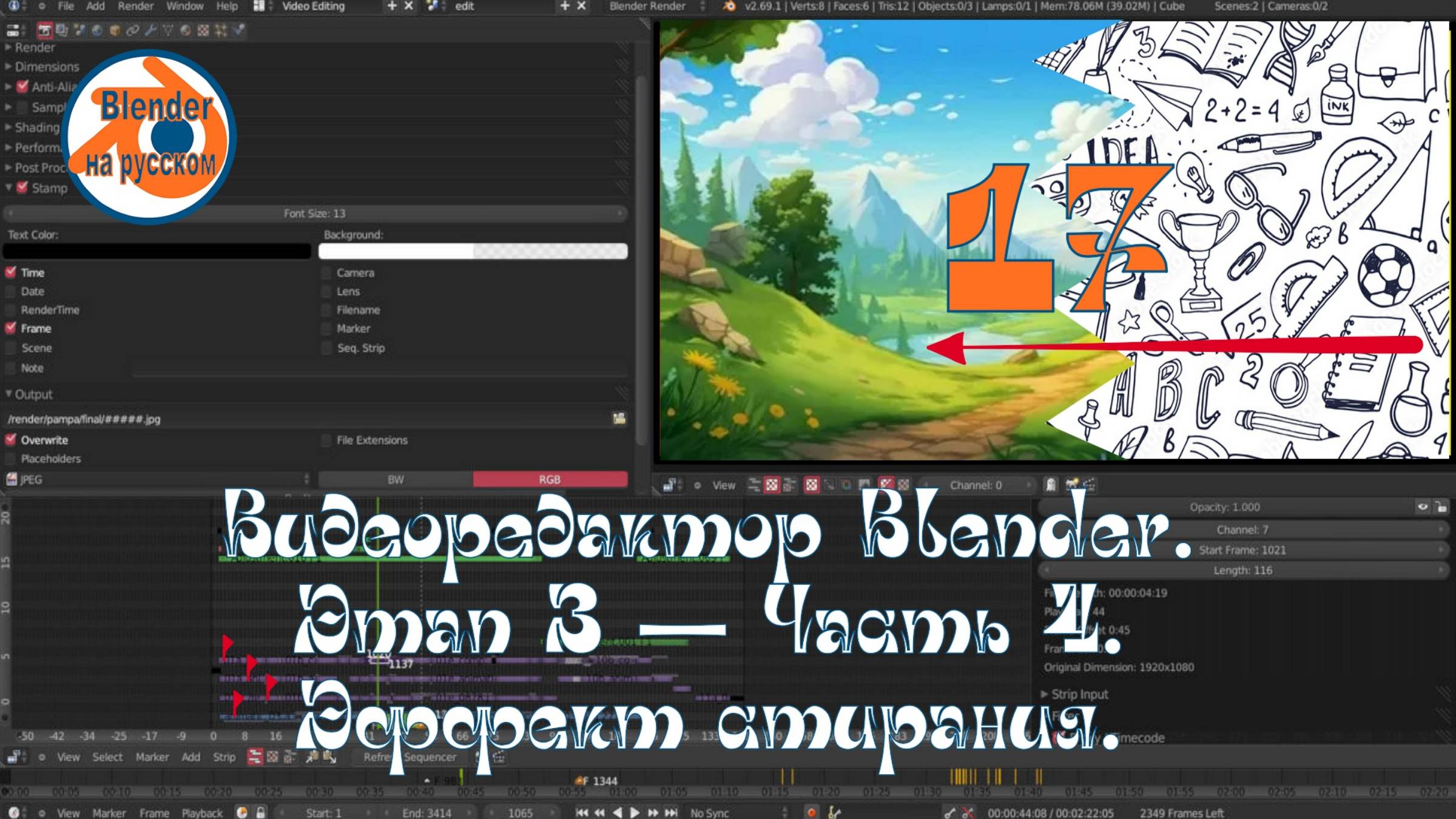1456x819 pixels.
Task: Enable the Date stamp checkbox
Action: click(10, 291)
